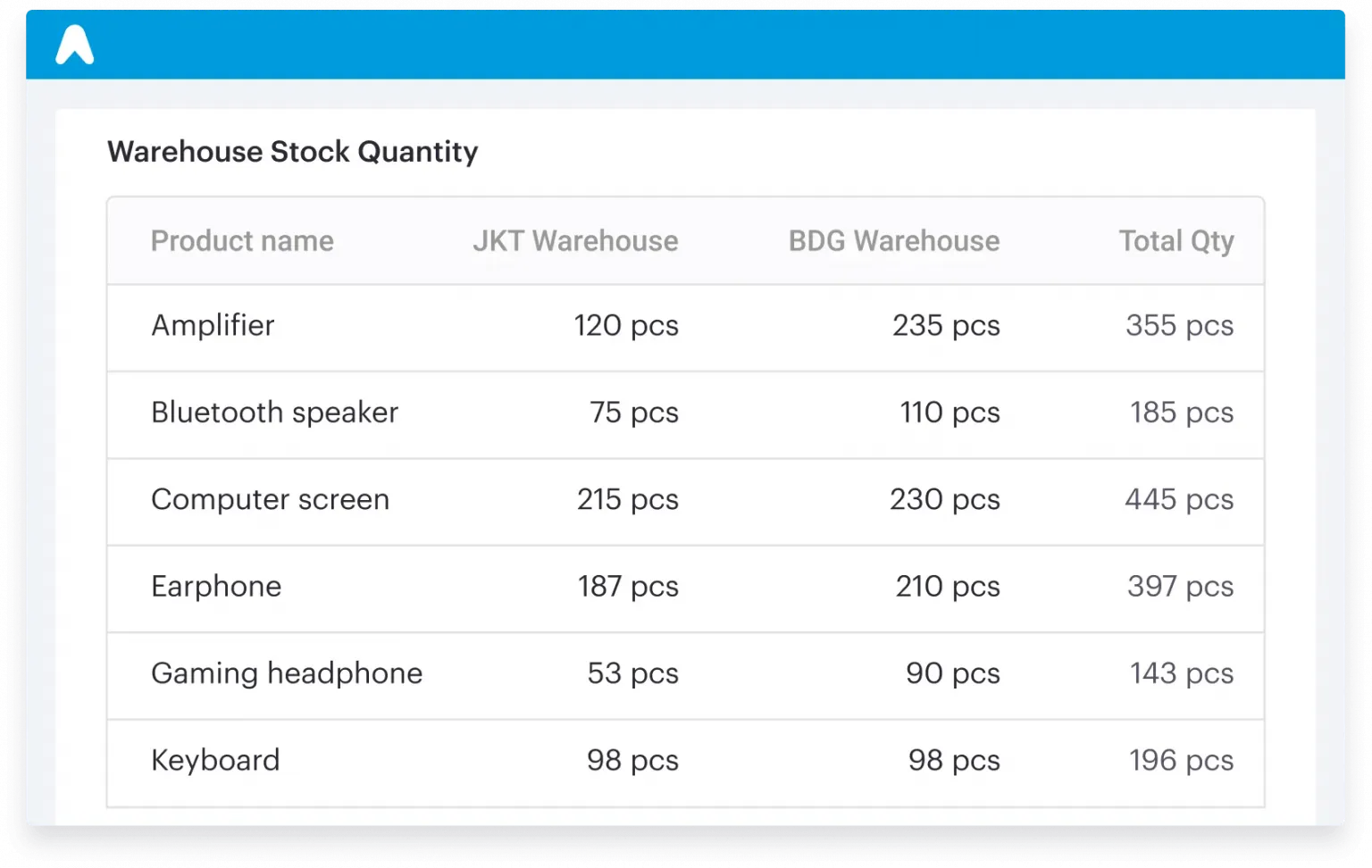The width and height of the screenshot is (1372, 868).
Task: Select the BDG Warehouse column header
Action: coord(893,241)
